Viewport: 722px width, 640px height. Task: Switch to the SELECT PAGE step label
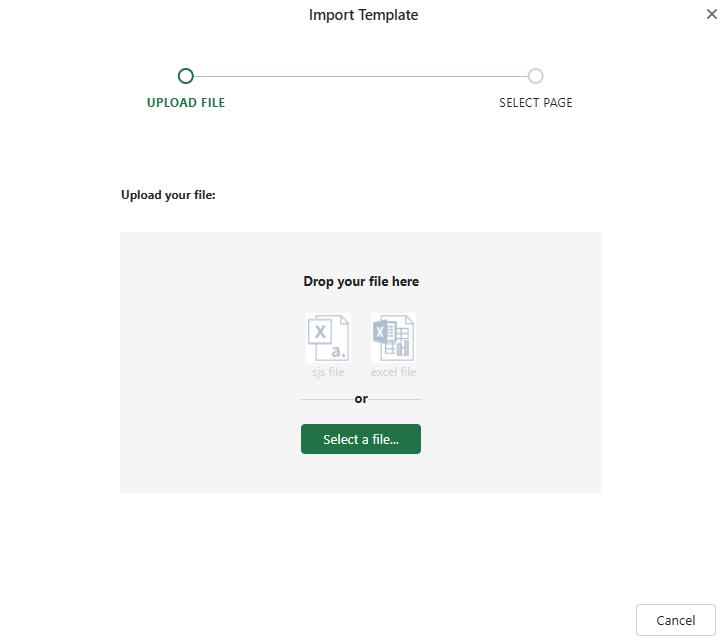point(536,103)
